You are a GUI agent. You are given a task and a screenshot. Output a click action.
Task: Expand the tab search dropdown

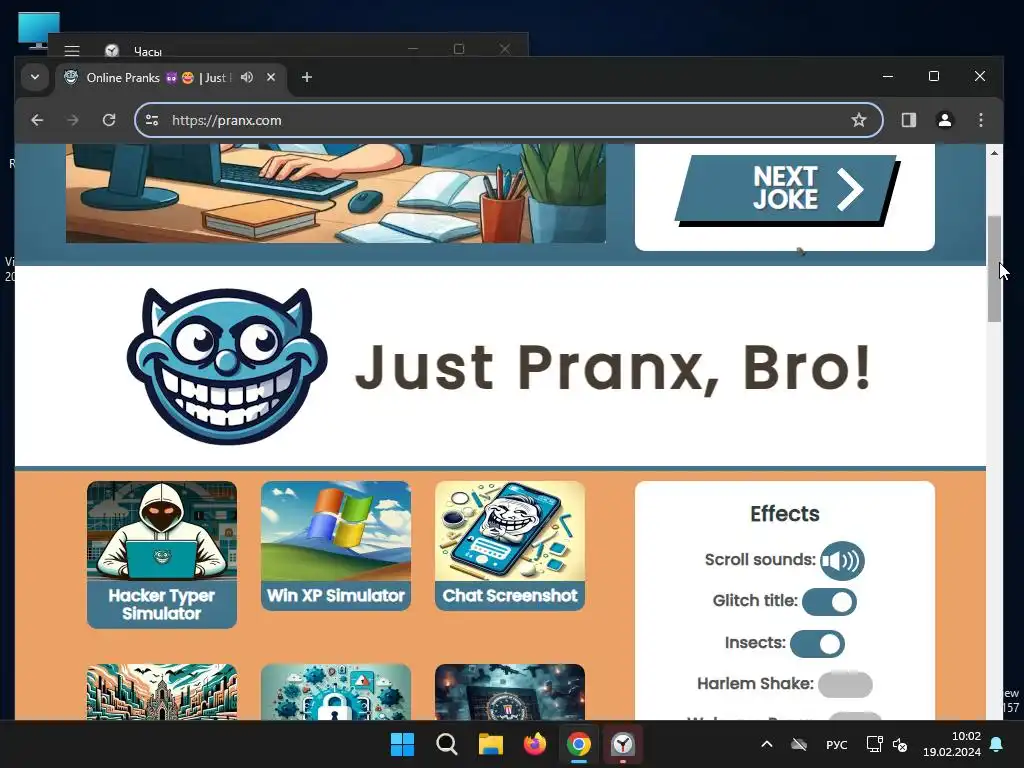[x=35, y=77]
